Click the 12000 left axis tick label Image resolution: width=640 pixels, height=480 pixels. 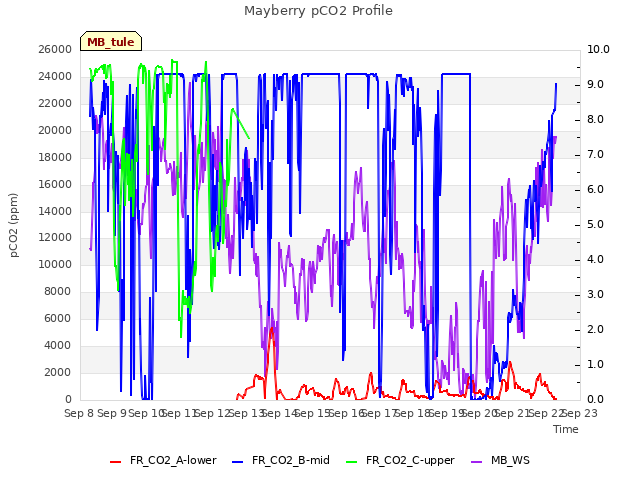click(55, 238)
